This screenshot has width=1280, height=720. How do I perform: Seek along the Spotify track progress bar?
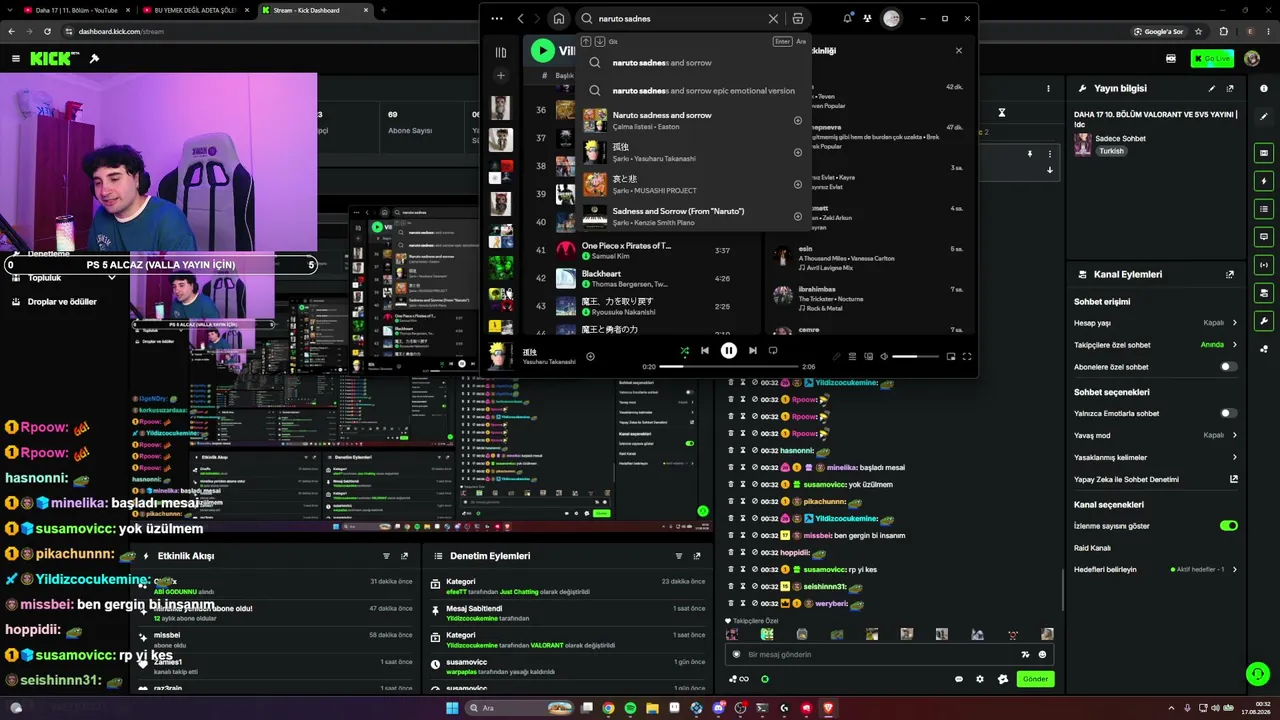[728, 367]
